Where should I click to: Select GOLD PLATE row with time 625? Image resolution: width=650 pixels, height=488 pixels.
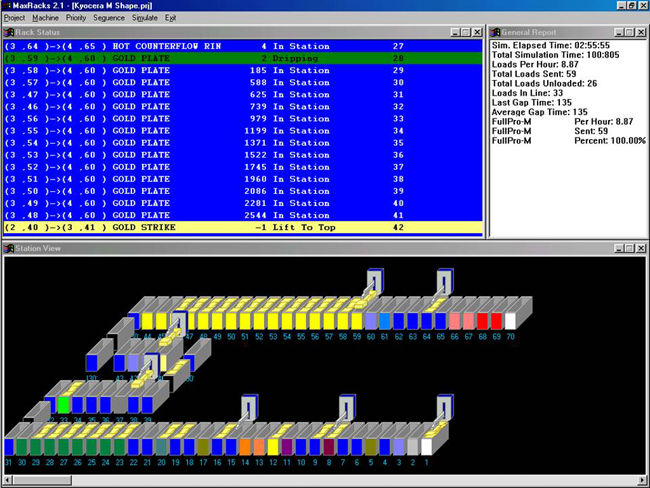click(243, 95)
